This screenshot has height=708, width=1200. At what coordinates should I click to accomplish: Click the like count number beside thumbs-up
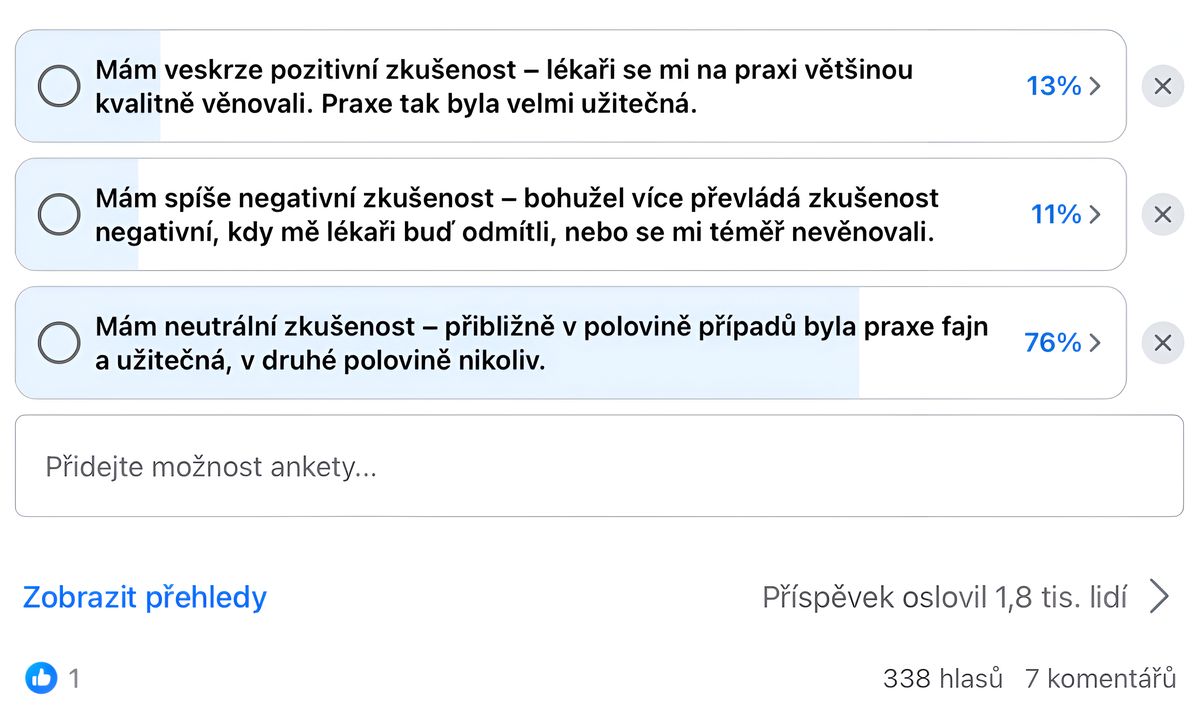[x=74, y=679]
